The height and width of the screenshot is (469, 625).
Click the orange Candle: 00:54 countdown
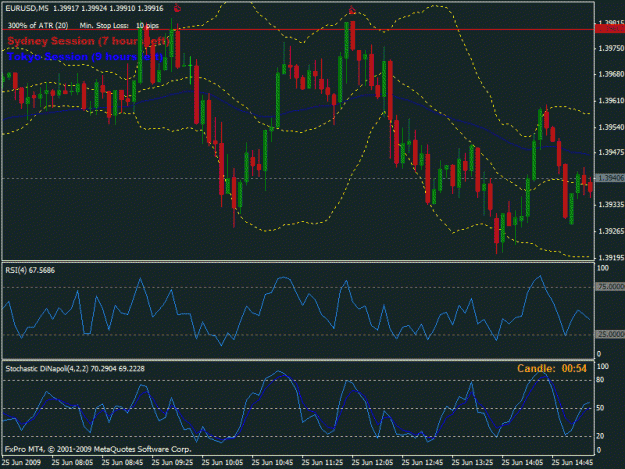(552, 369)
